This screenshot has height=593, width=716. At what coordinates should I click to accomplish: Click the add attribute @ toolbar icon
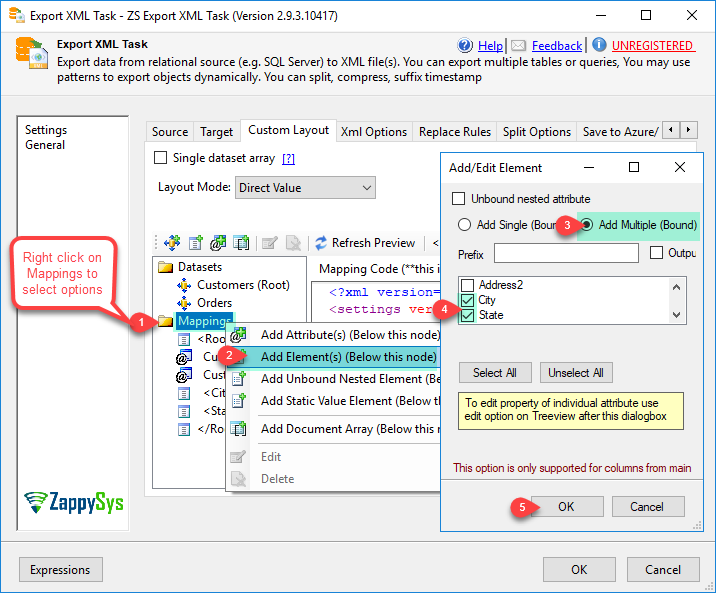point(218,242)
